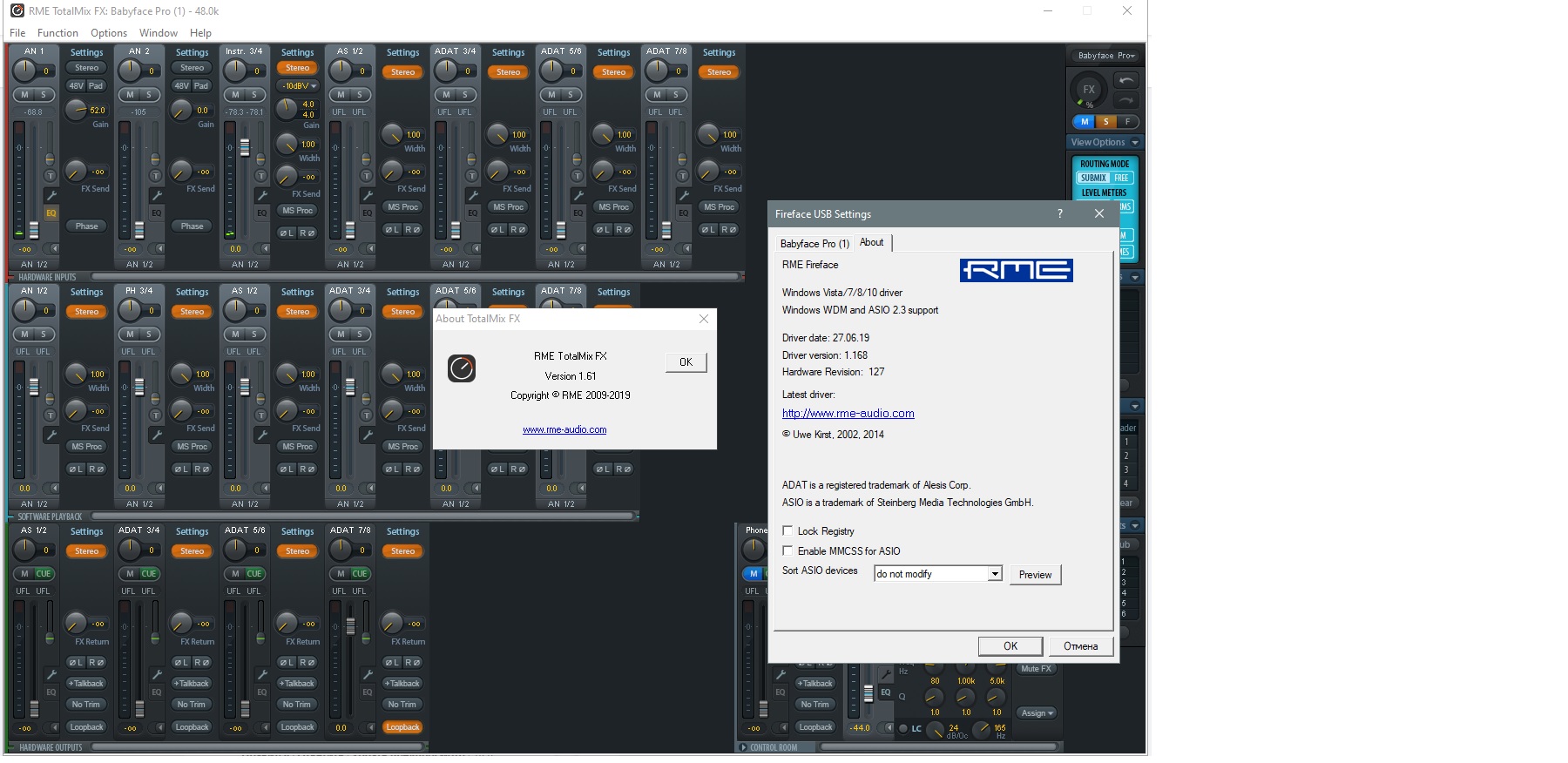Check Enable MMCSS for ASIO
Screen dimensions: 1568x763
(x=787, y=550)
